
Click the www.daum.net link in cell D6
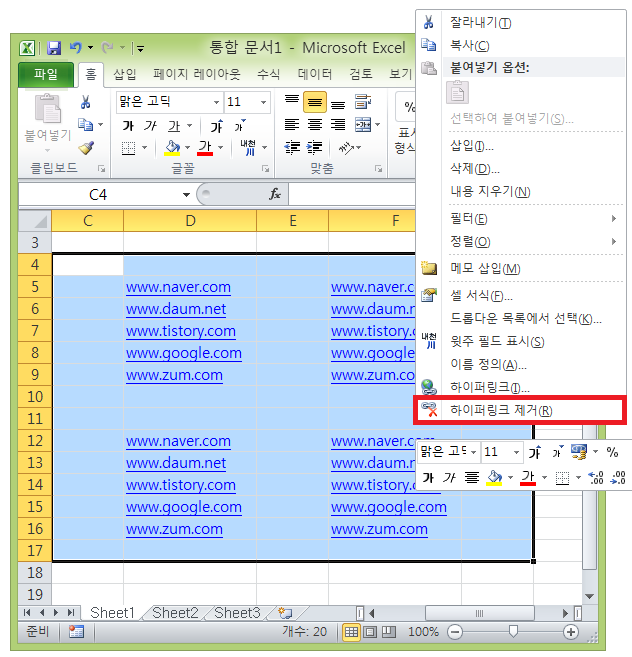176,309
